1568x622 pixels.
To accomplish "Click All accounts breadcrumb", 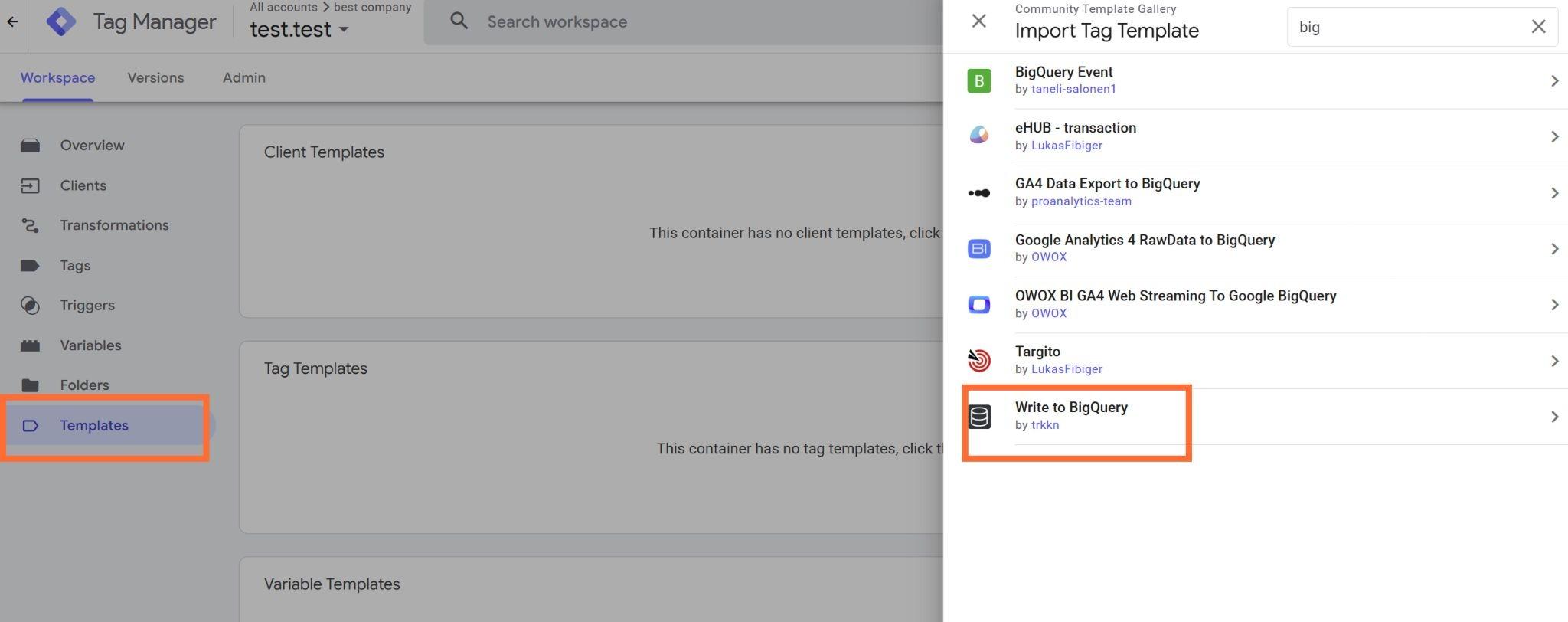I will 283,7.
